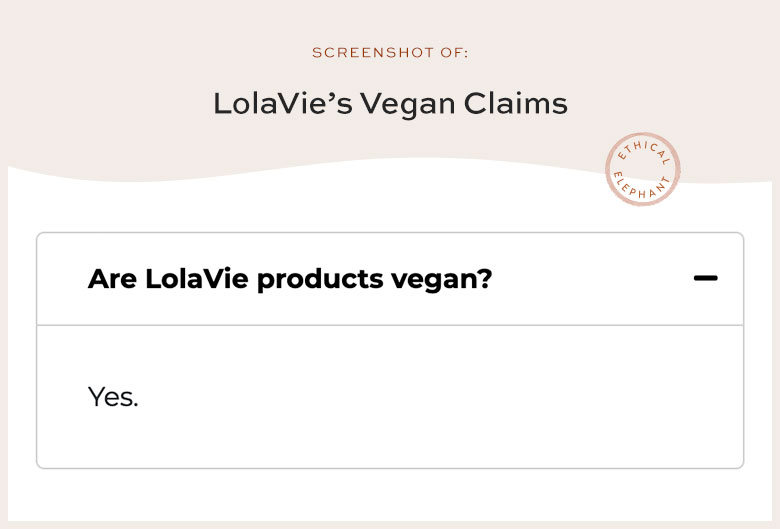Click the word 'SCREENSHOT' in the top label
The height and width of the screenshot is (529, 780).
373,53
